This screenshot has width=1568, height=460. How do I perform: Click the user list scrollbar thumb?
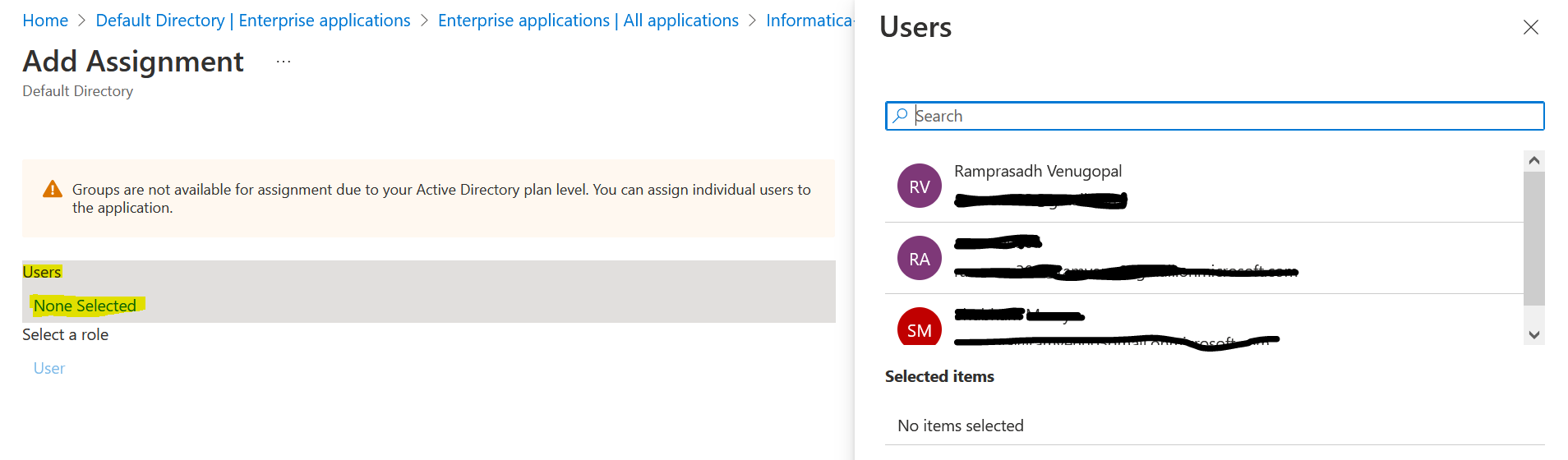(x=1533, y=238)
